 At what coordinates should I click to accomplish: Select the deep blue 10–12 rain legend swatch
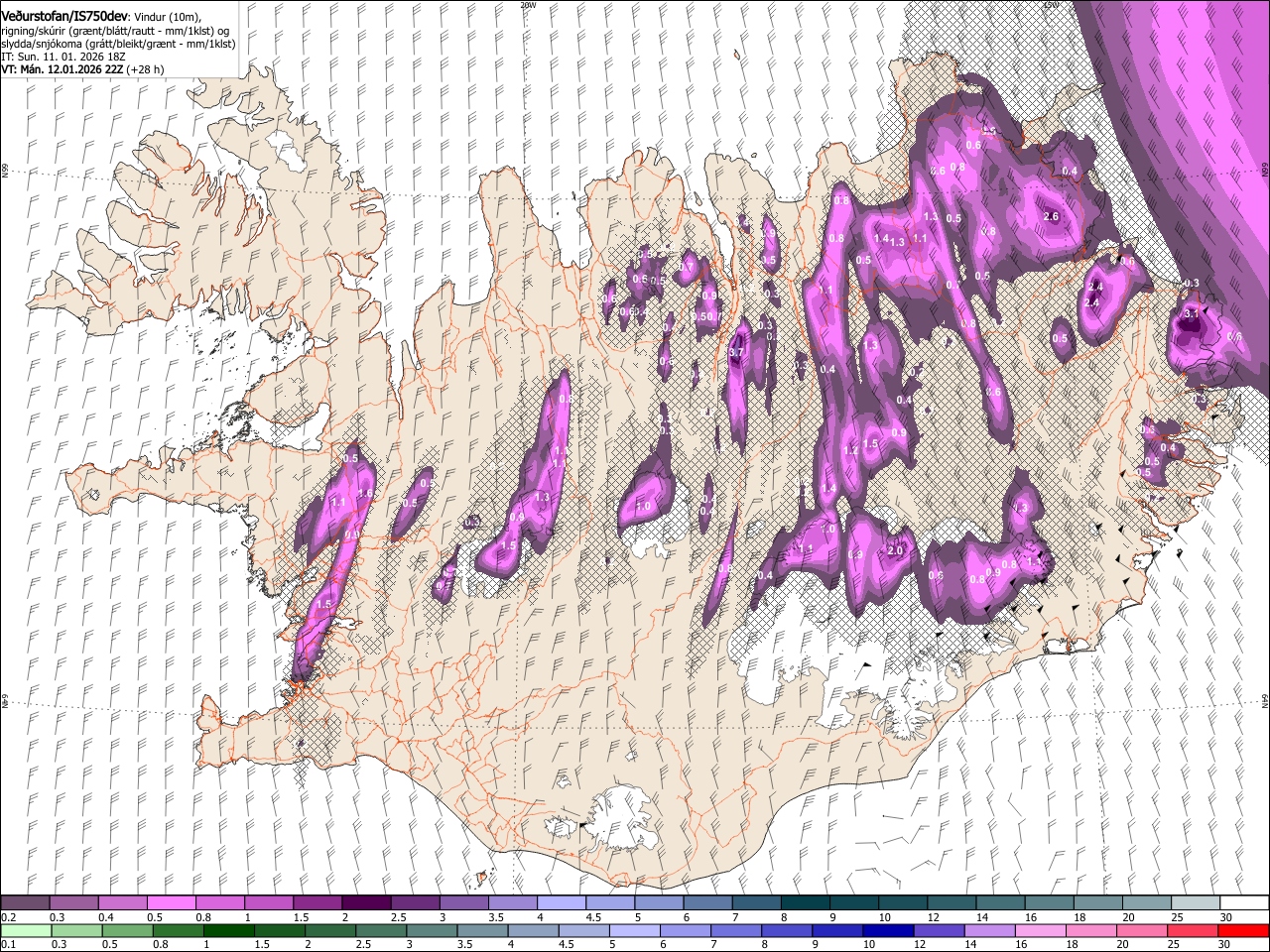coord(888,930)
